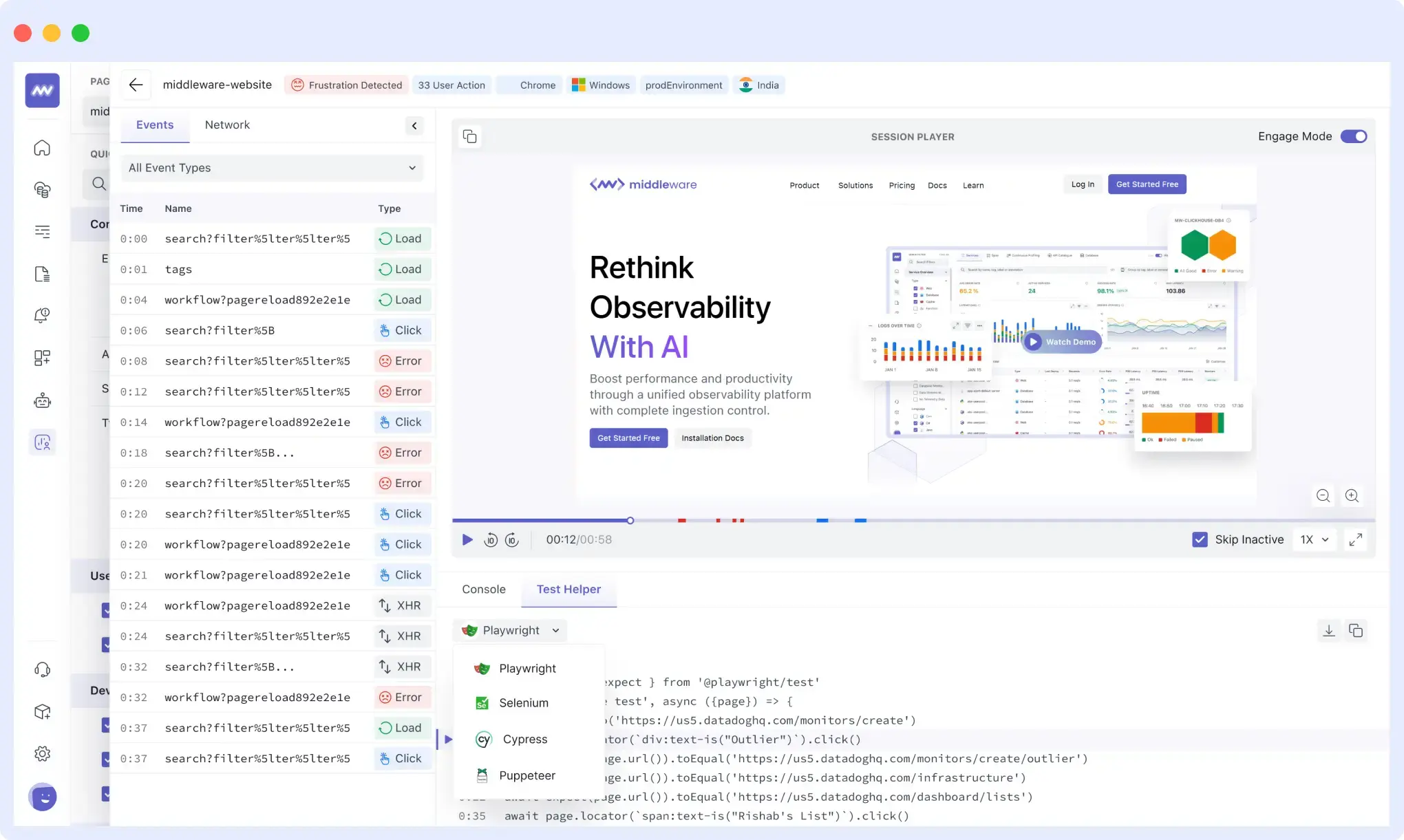This screenshot has height=840, width=1404.
Task: Open the Playwright framework dropdown
Action: pyautogui.click(x=510, y=630)
